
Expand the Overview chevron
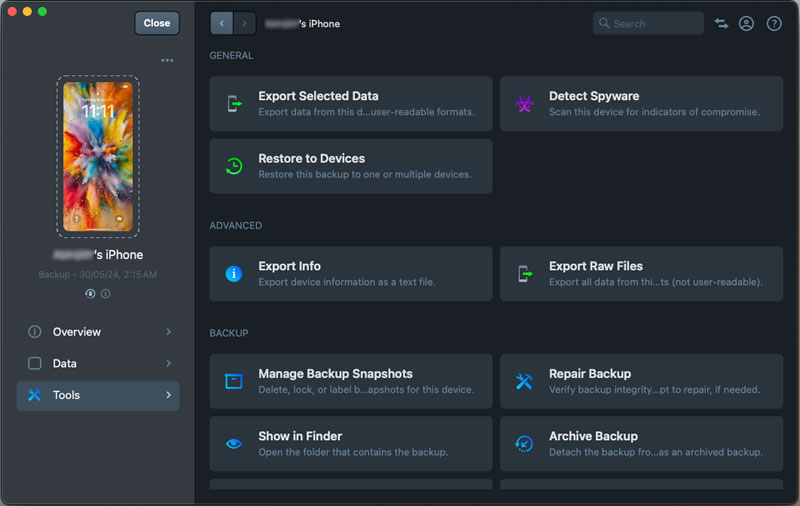168,332
